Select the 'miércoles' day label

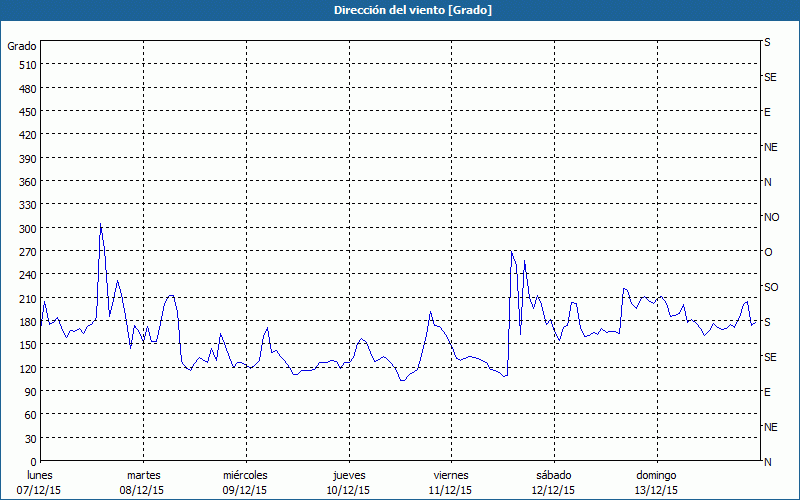(245, 475)
